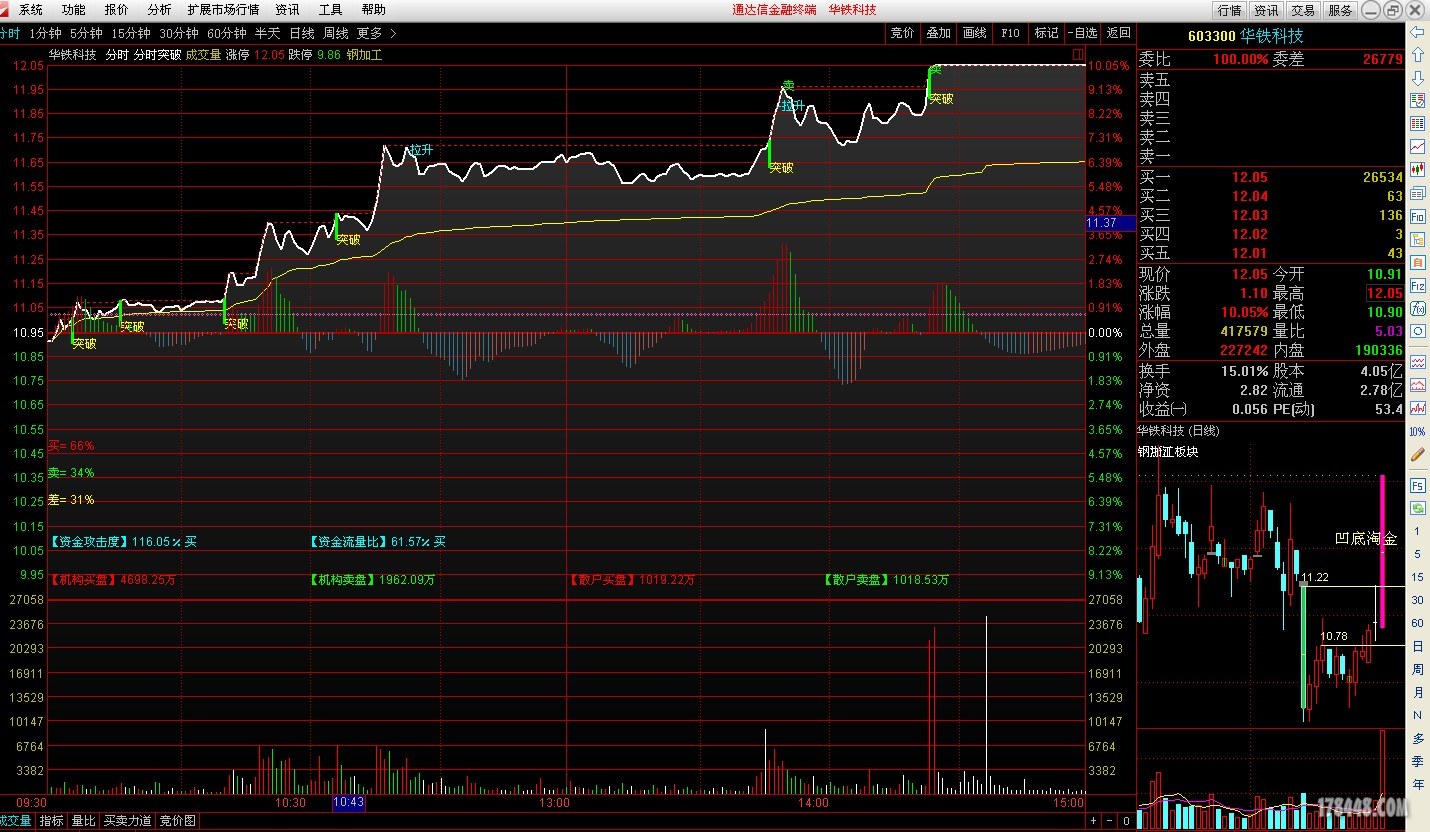Switch to the 日线 period tab
Image resolution: width=1430 pixels, height=832 pixels.
301,33
